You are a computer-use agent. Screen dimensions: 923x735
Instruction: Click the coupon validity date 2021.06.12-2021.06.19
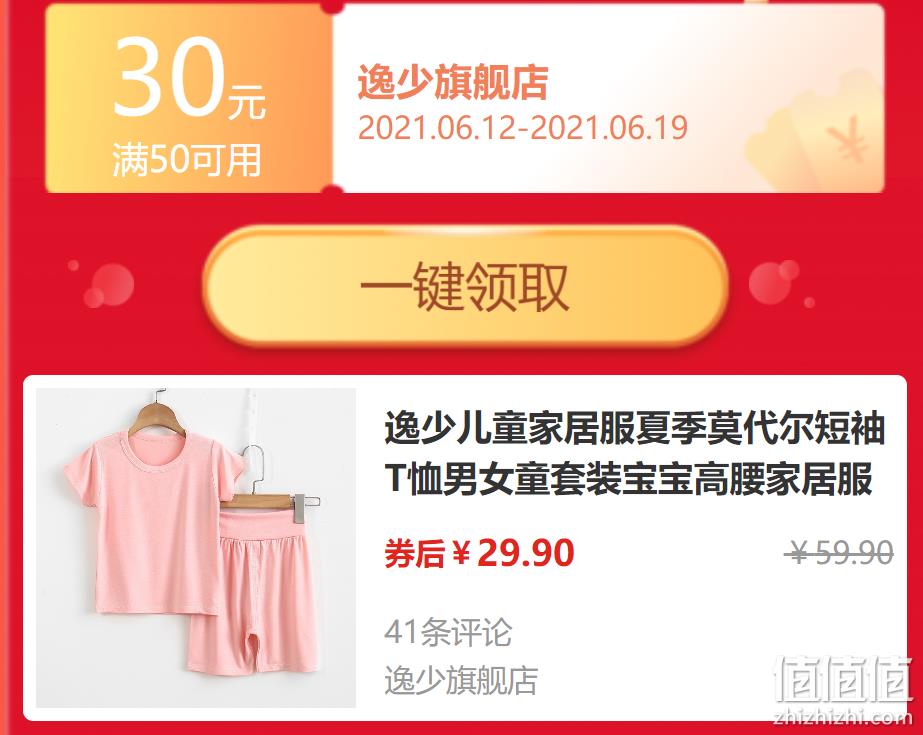pyautogui.click(x=523, y=128)
